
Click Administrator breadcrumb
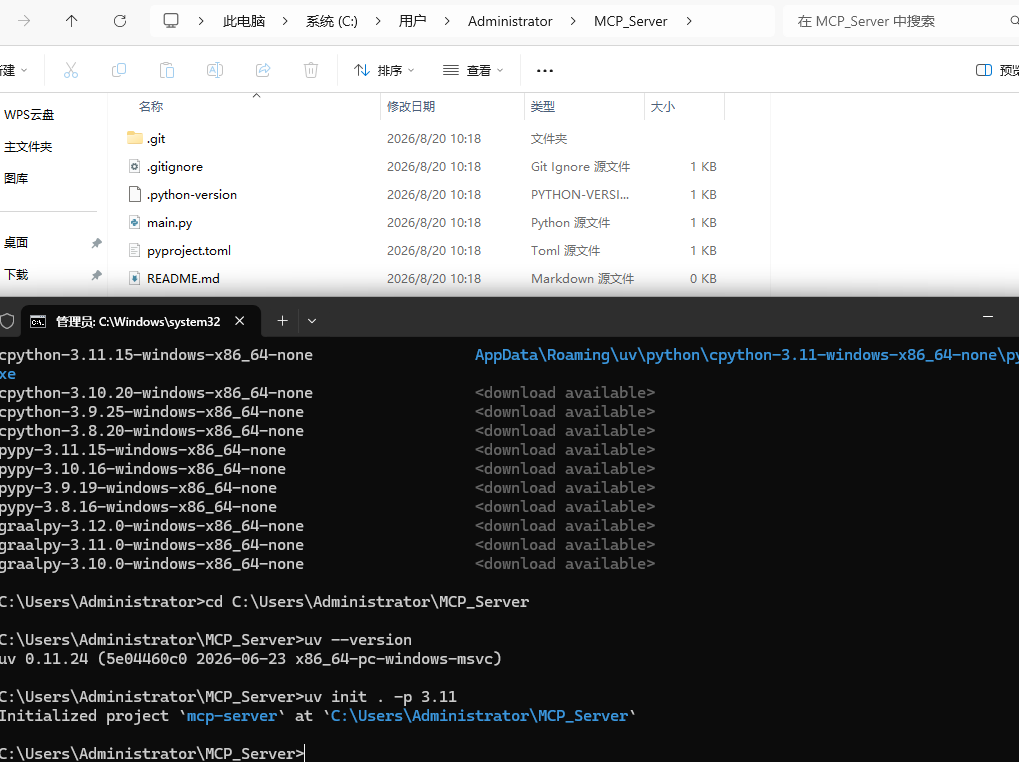click(x=510, y=21)
